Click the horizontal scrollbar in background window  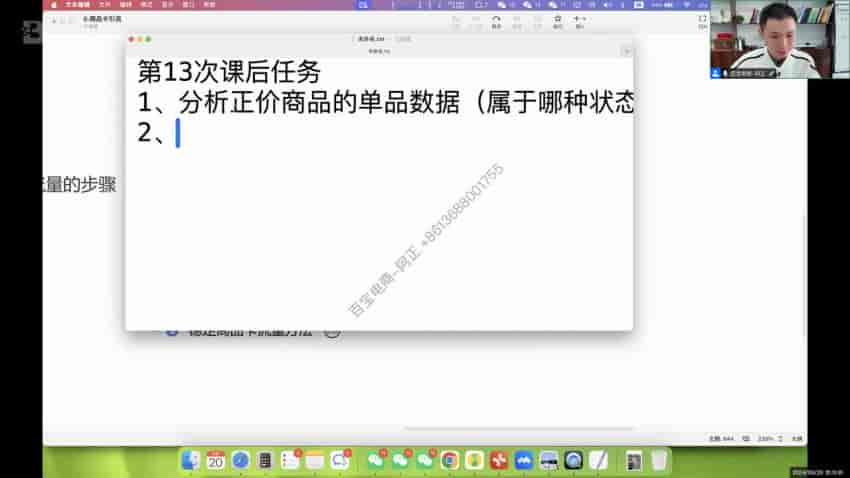tap(519, 428)
